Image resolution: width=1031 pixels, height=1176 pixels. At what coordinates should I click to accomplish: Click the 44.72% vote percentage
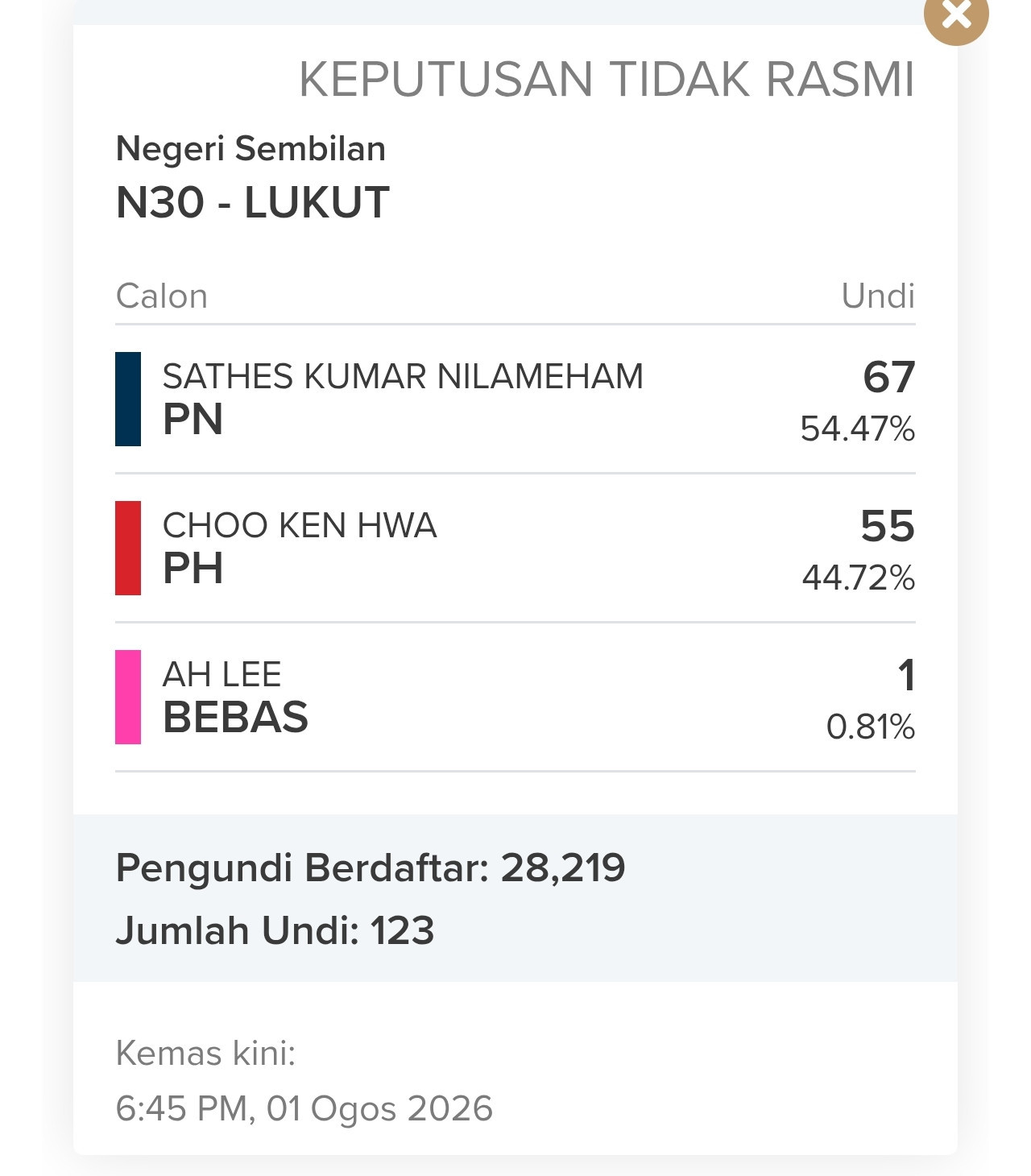[x=859, y=578]
